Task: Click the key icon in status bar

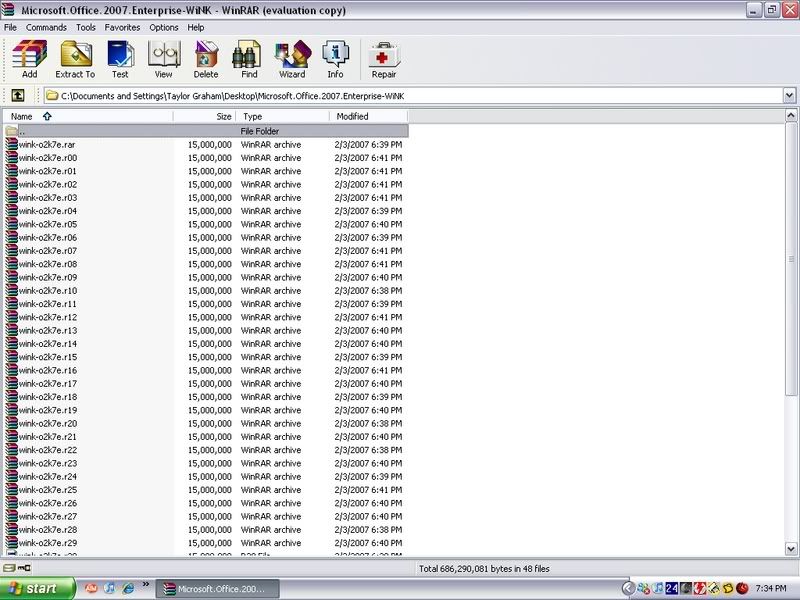Action: point(24,568)
